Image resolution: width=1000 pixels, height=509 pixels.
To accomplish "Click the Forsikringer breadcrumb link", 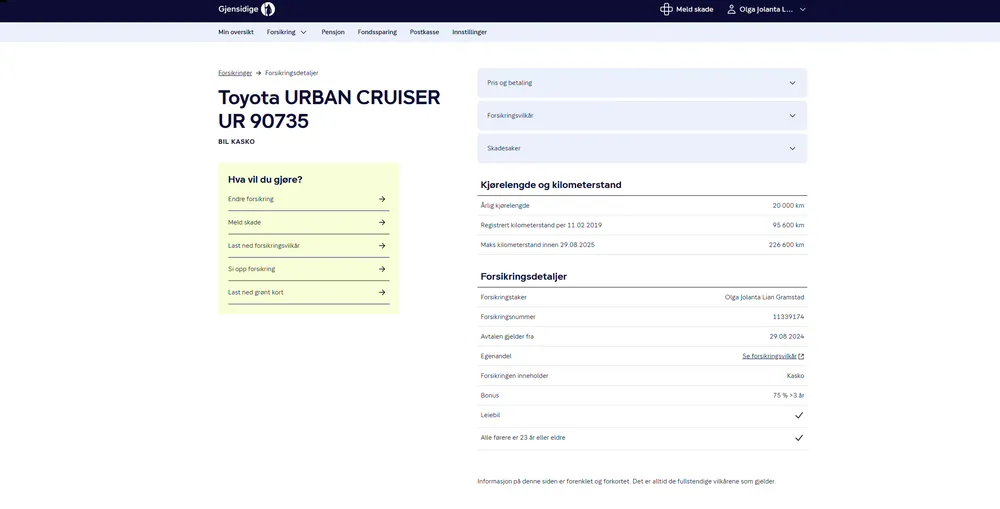I will tap(235, 73).
